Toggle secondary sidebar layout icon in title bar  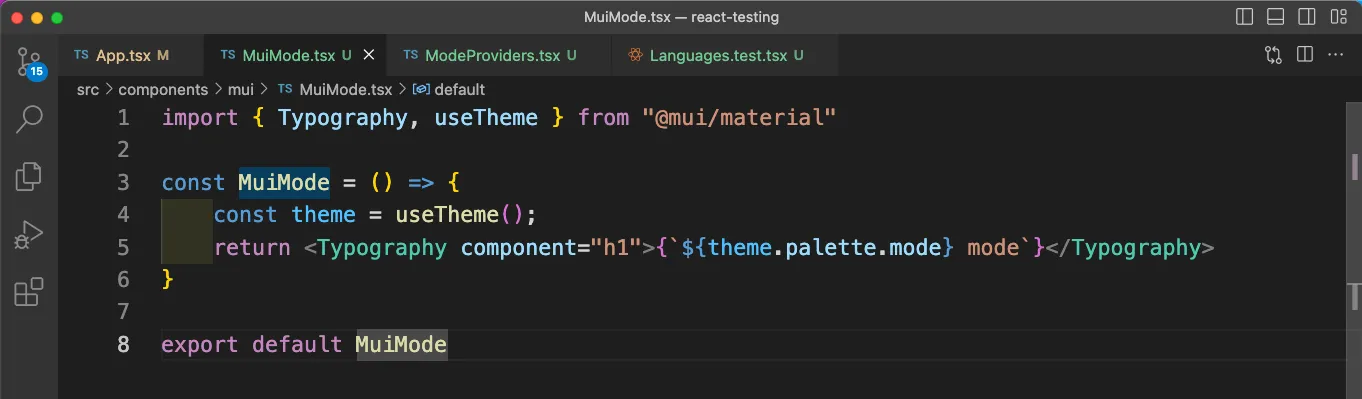1306,17
